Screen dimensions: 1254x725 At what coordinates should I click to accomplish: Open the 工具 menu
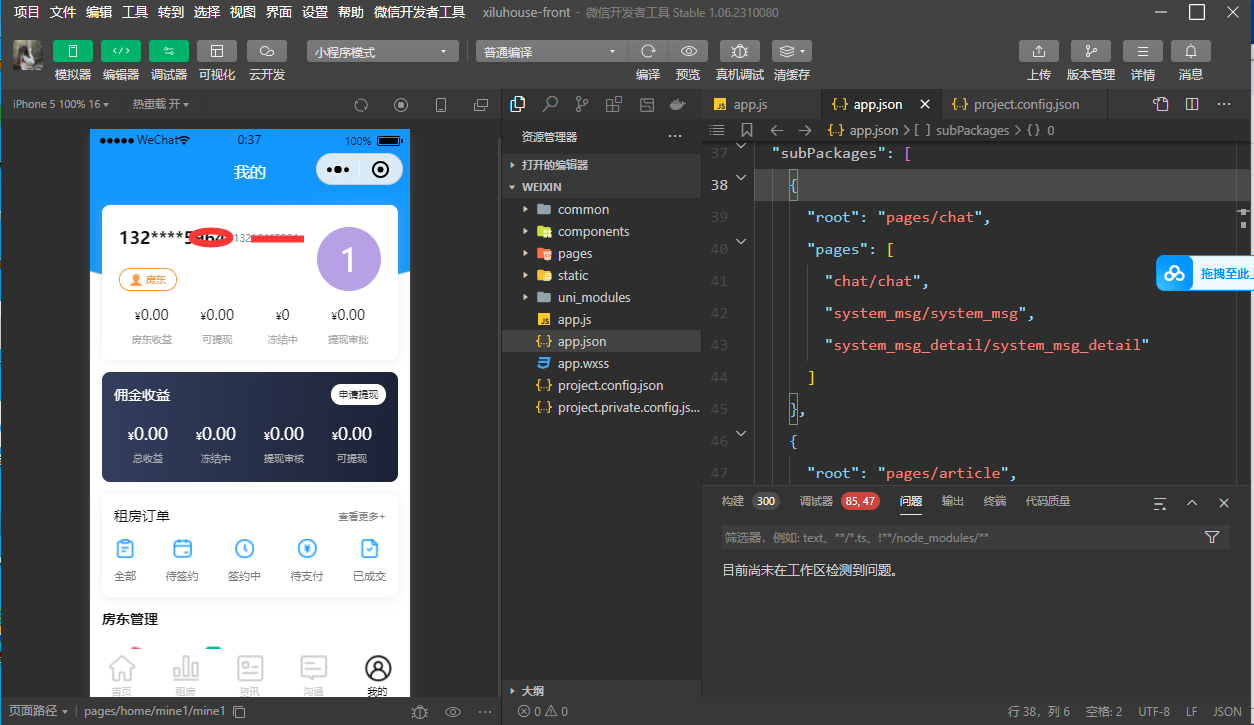[135, 12]
